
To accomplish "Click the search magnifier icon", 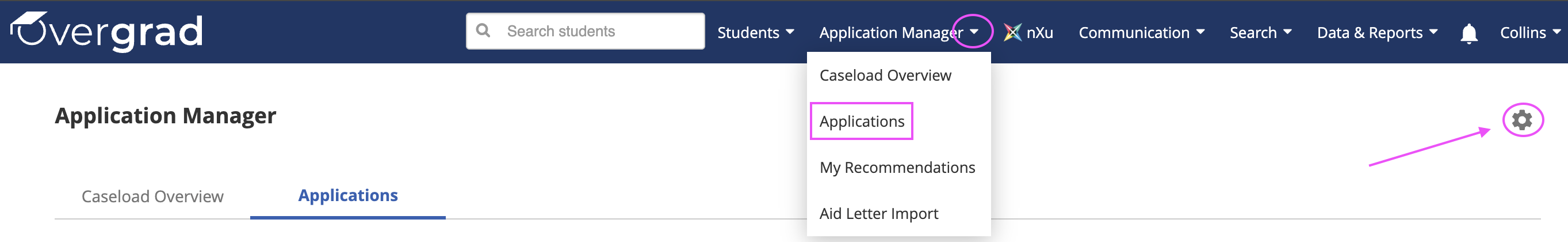I will pyautogui.click(x=483, y=31).
